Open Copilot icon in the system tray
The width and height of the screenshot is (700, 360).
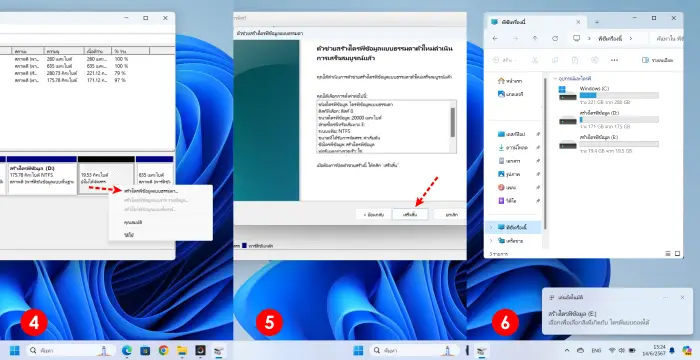[x=687, y=350]
